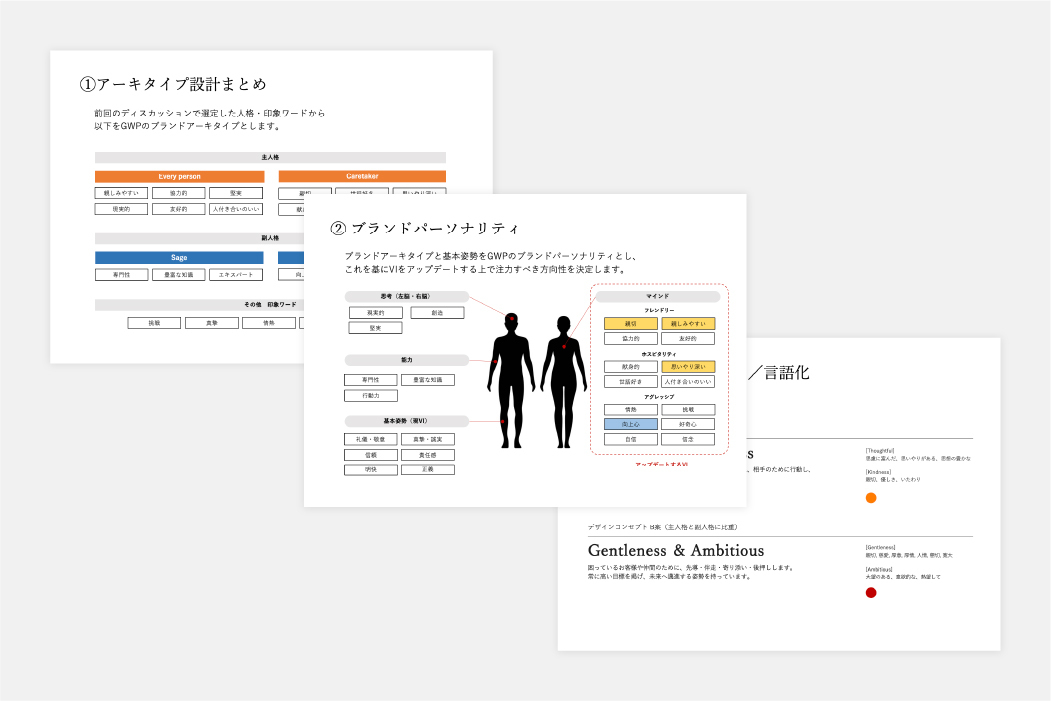
Task: Click the "[Gentleness]" label
Action: coord(880,548)
